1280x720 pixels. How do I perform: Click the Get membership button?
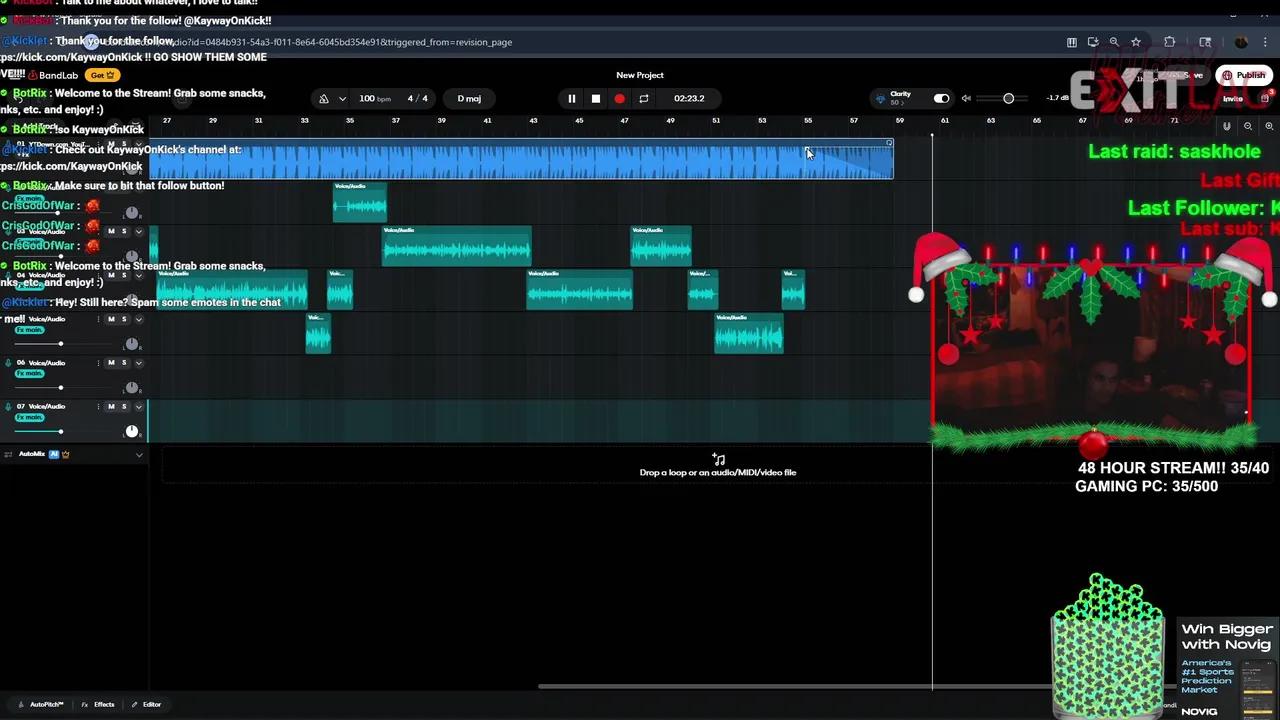coord(103,75)
